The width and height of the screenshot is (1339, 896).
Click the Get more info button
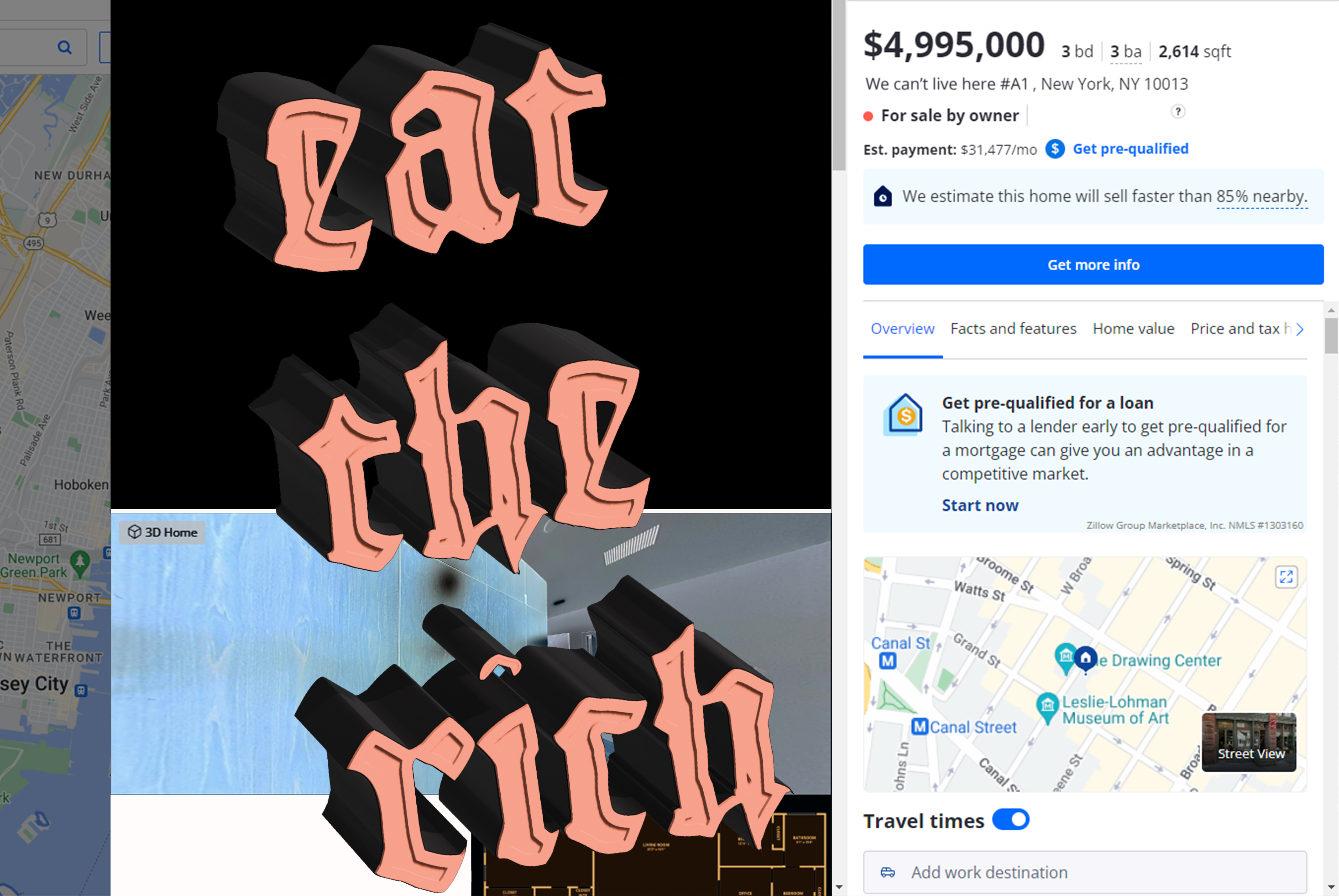pyautogui.click(x=1093, y=265)
